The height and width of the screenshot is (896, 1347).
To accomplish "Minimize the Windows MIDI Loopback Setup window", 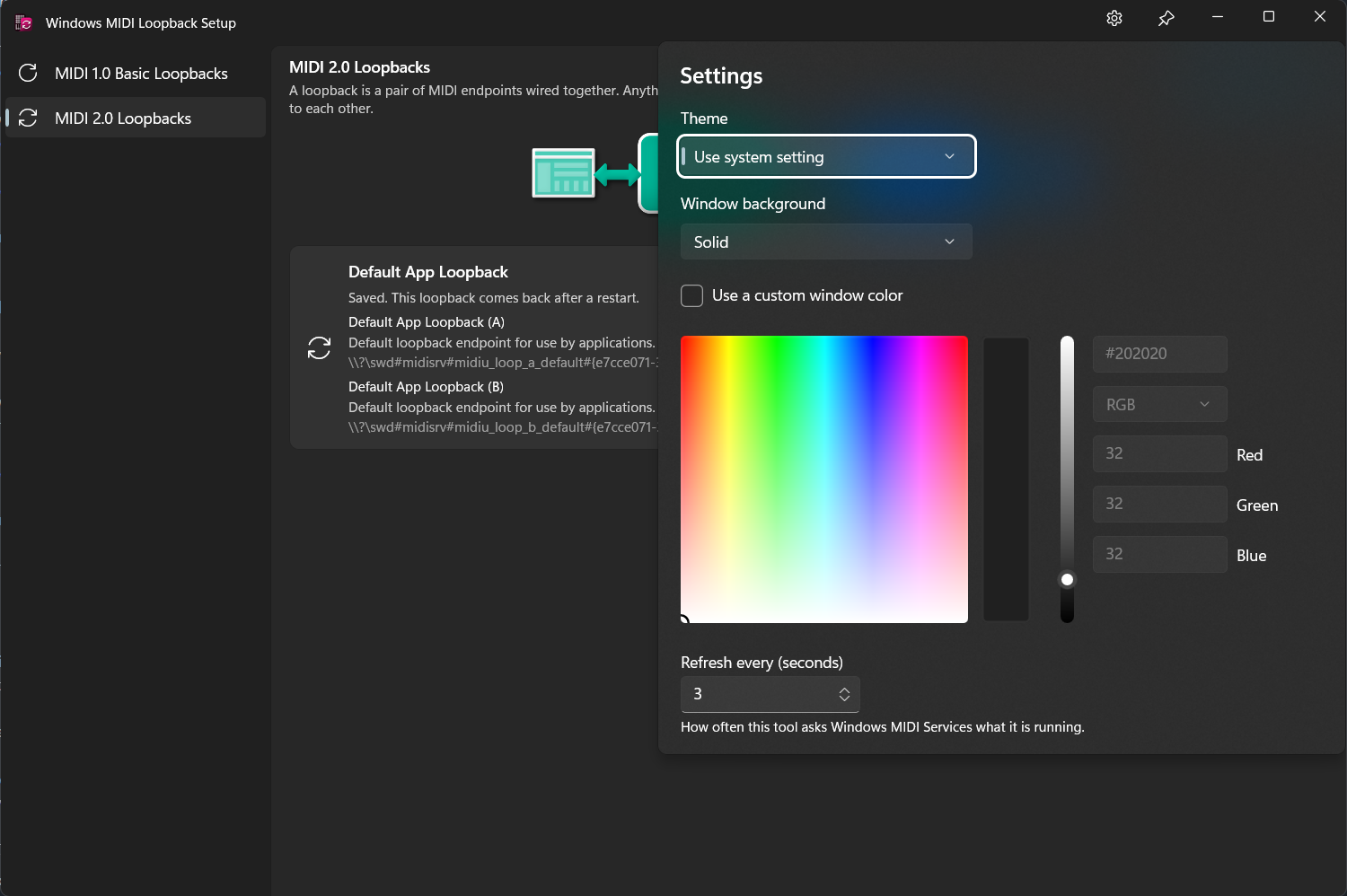I will 1218,17.
